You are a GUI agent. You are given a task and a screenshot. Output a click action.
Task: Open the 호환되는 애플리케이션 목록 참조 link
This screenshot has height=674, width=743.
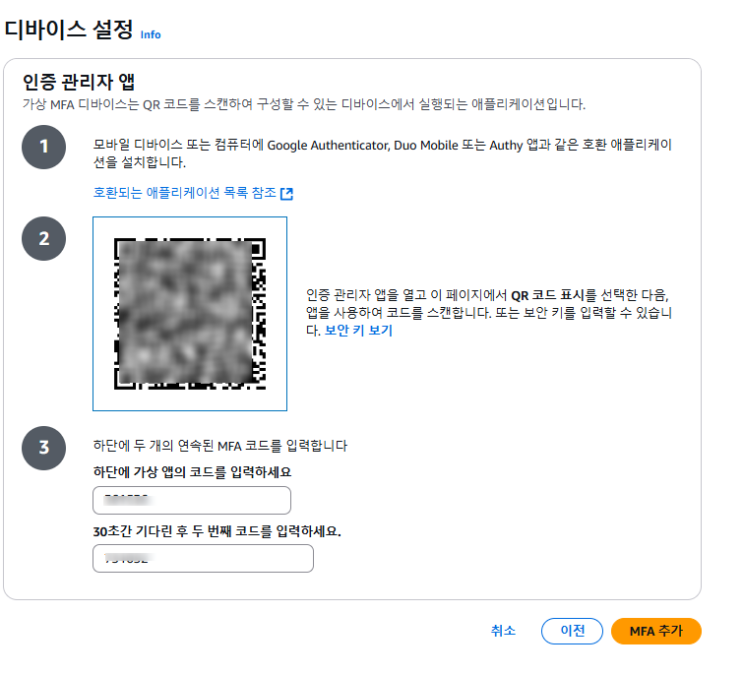(184, 193)
